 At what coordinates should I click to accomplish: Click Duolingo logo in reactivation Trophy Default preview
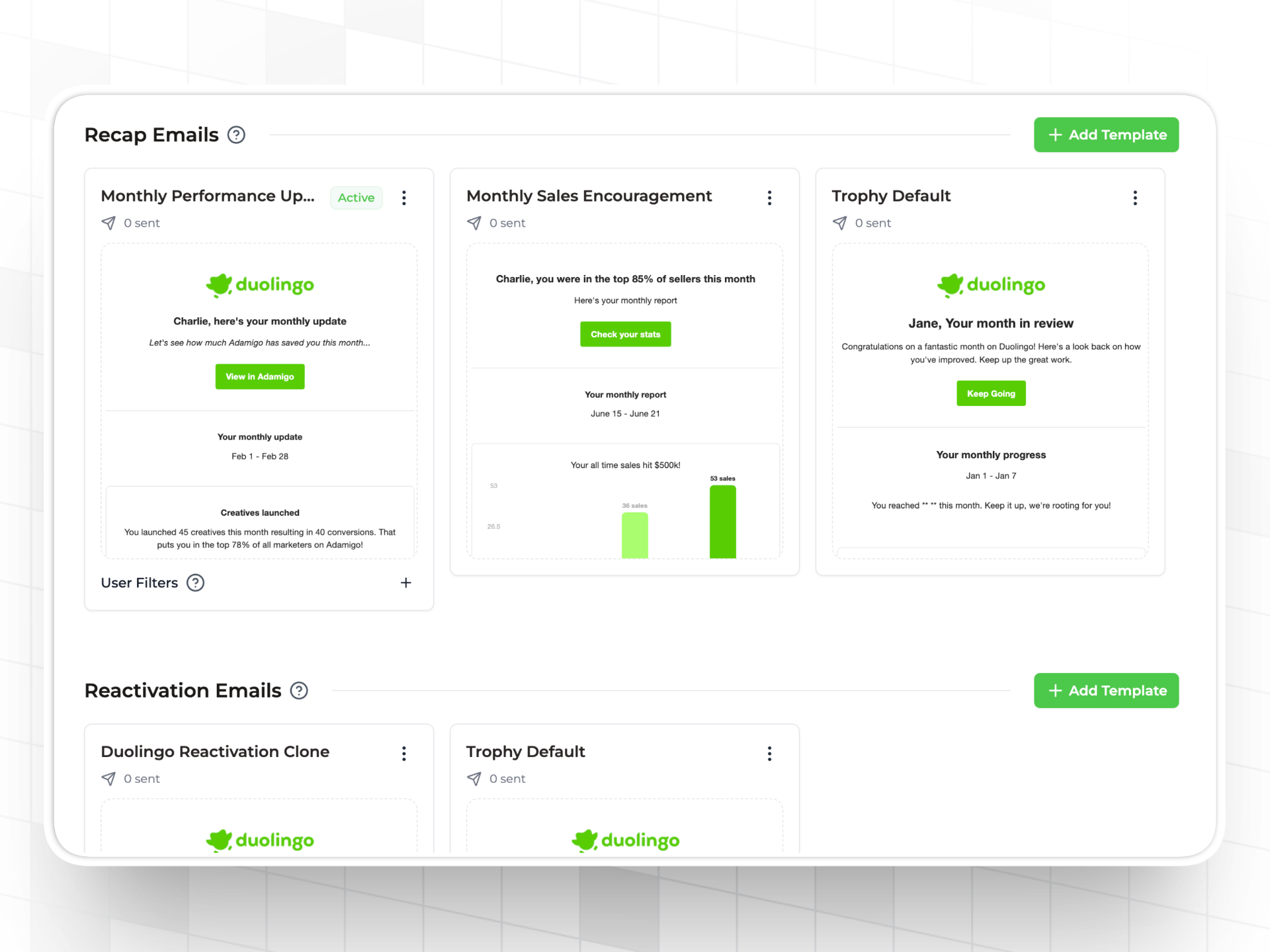point(625,840)
